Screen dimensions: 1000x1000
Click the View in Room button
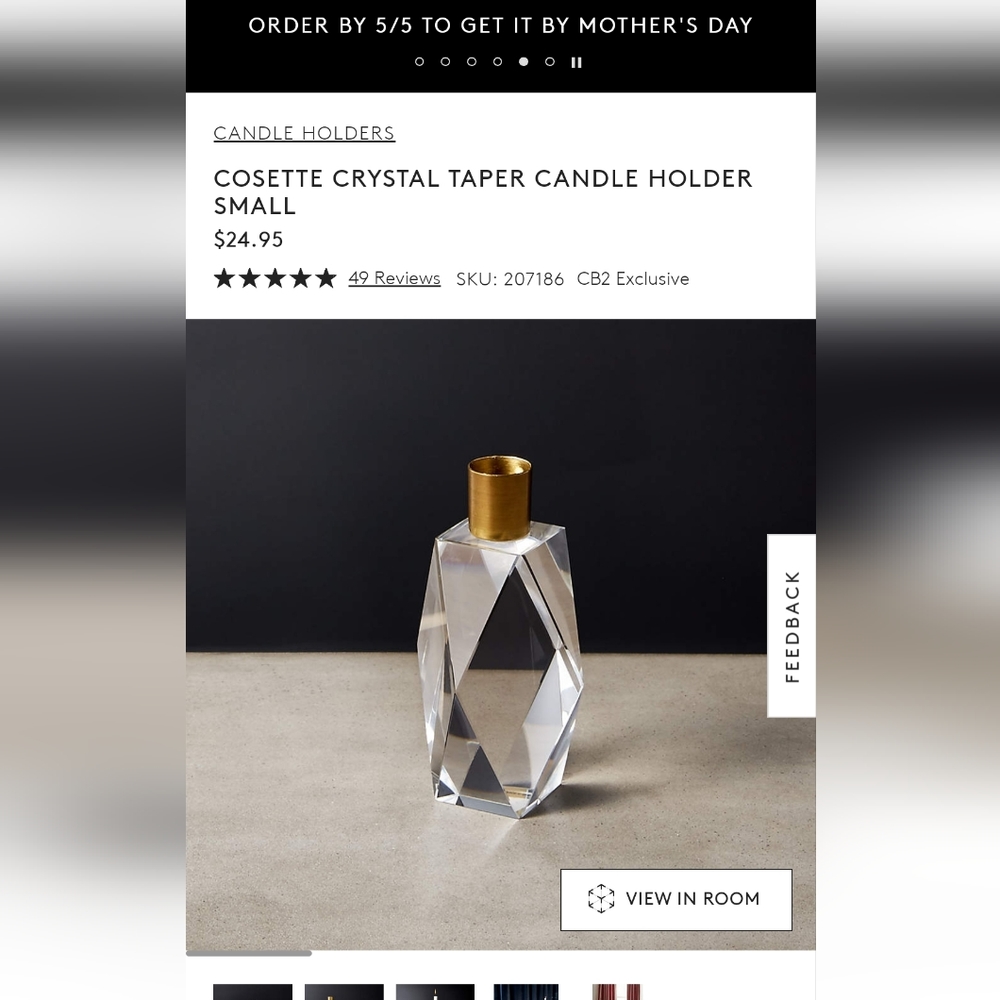coord(676,899)
